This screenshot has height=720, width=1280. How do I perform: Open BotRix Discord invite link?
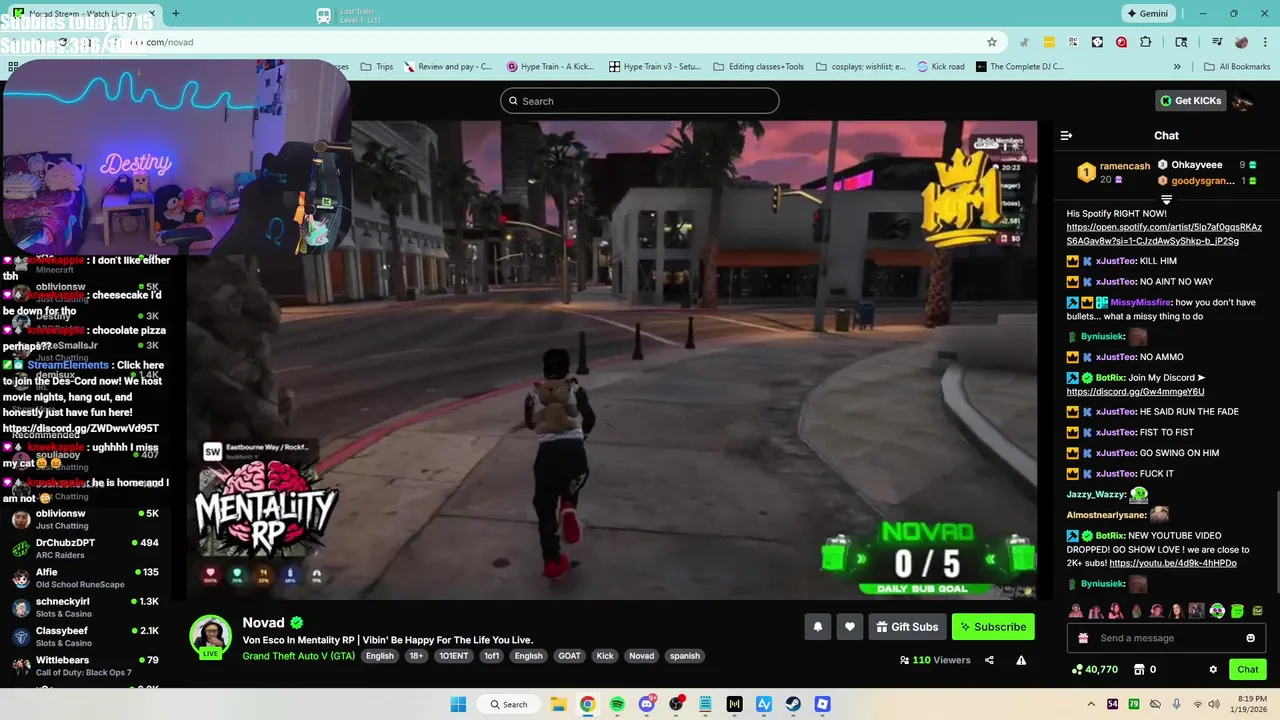pyautogui.click(x=1135, y=392)
